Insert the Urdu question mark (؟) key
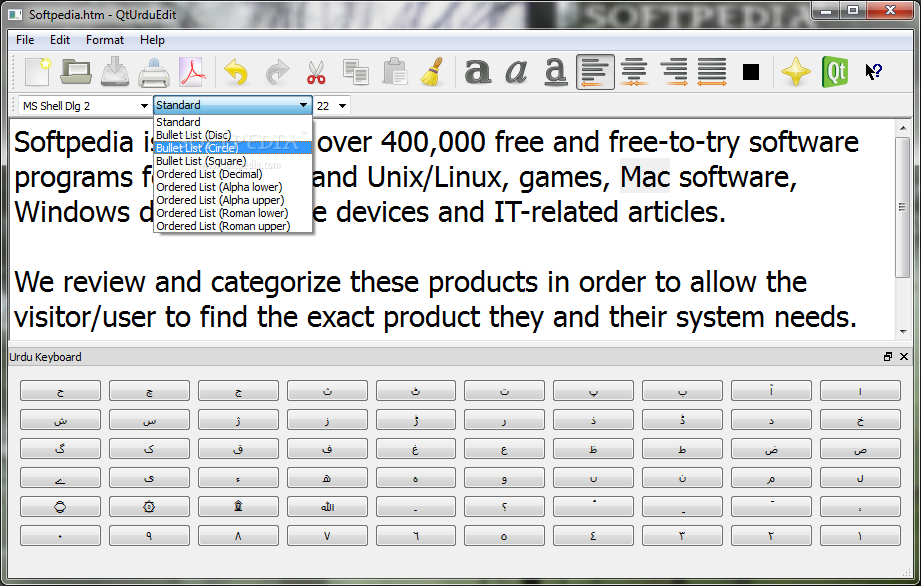Screen dimensions: 921x586 [505, 506]
